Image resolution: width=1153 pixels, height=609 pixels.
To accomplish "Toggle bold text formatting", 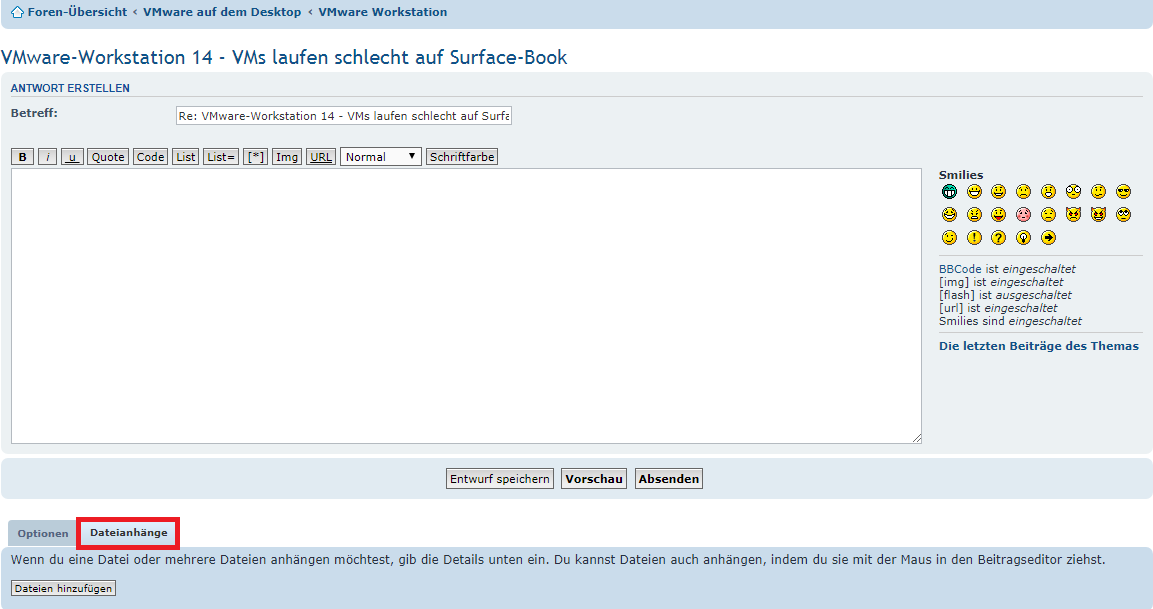I will (x=22, y=157).
